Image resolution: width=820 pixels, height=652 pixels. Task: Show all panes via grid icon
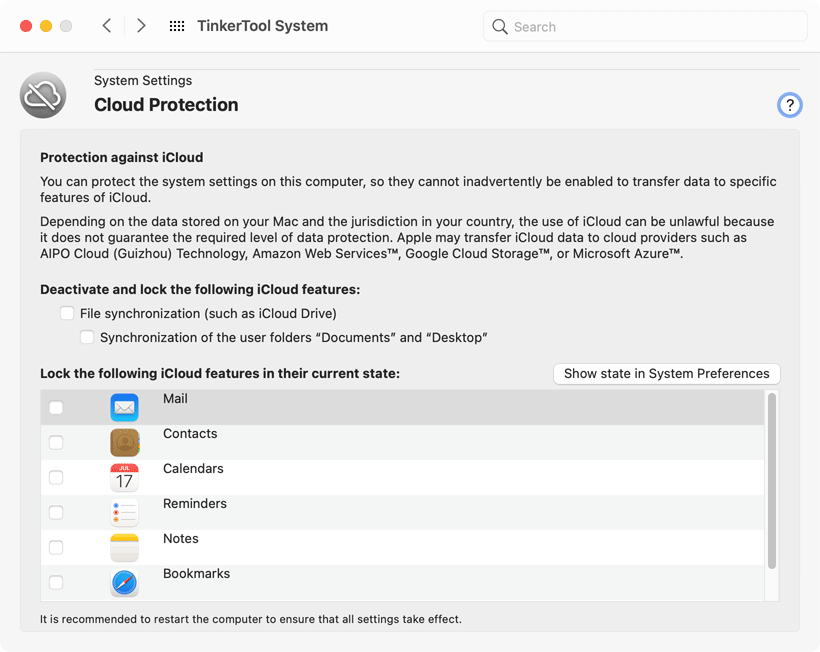click(x=177, y=26)
